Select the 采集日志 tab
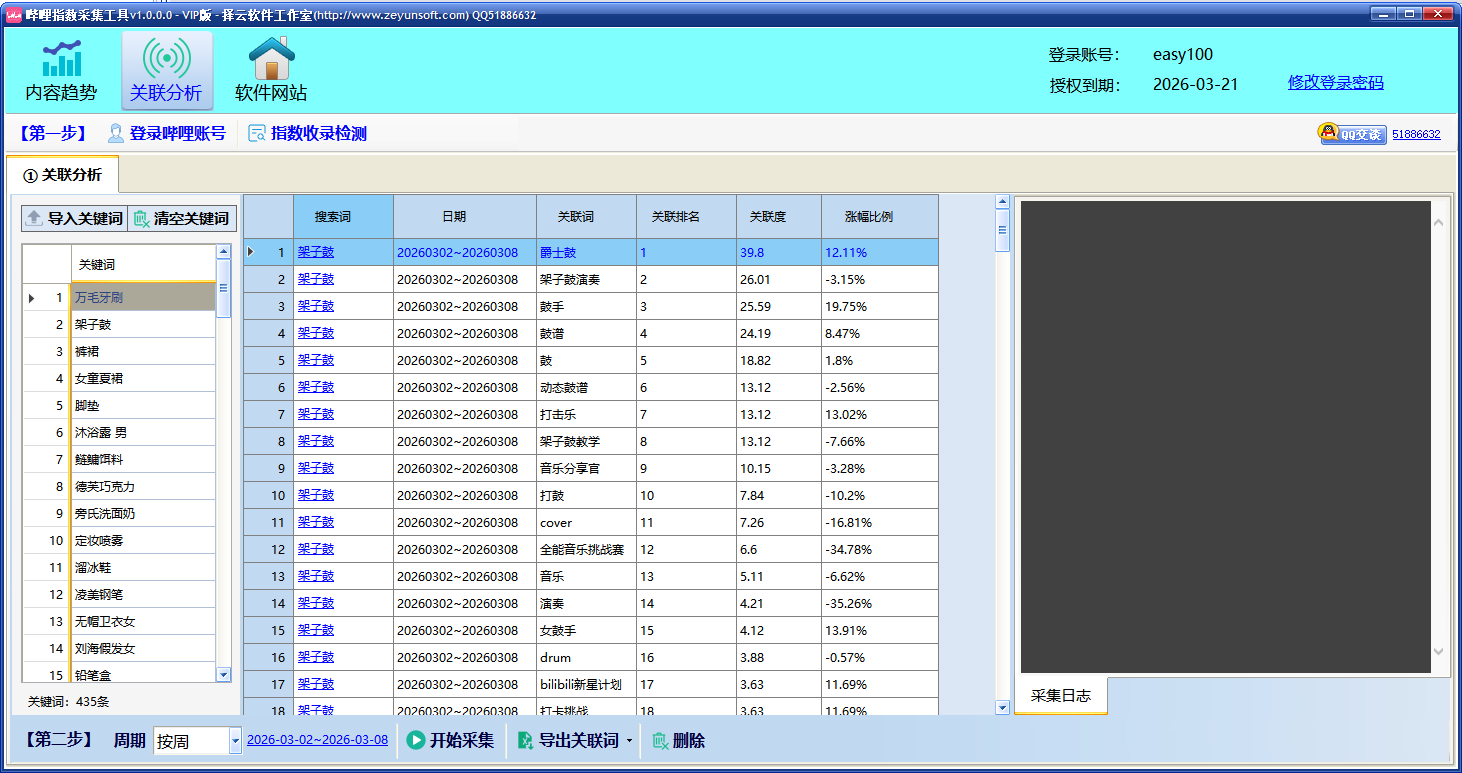The image size is (1462, 773). tap(1060, 696)
